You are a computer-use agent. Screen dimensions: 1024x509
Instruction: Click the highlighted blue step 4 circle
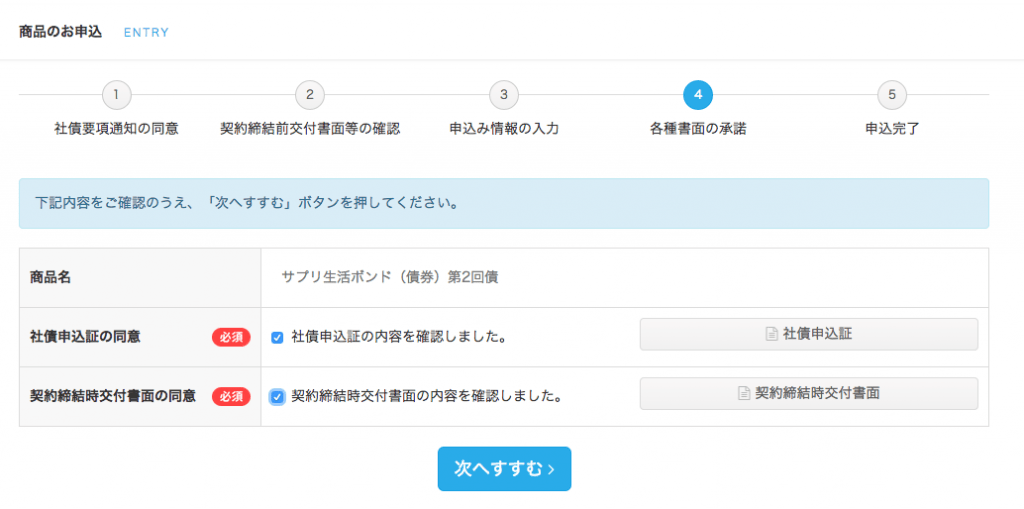click(x=698, y=95)
